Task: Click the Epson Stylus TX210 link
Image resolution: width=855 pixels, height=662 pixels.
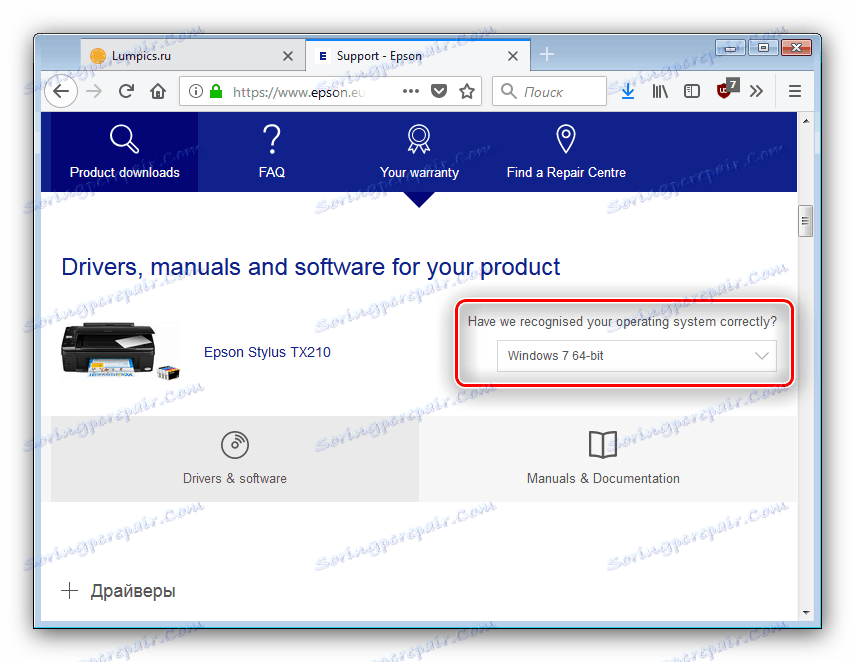Action: point(267,352)
